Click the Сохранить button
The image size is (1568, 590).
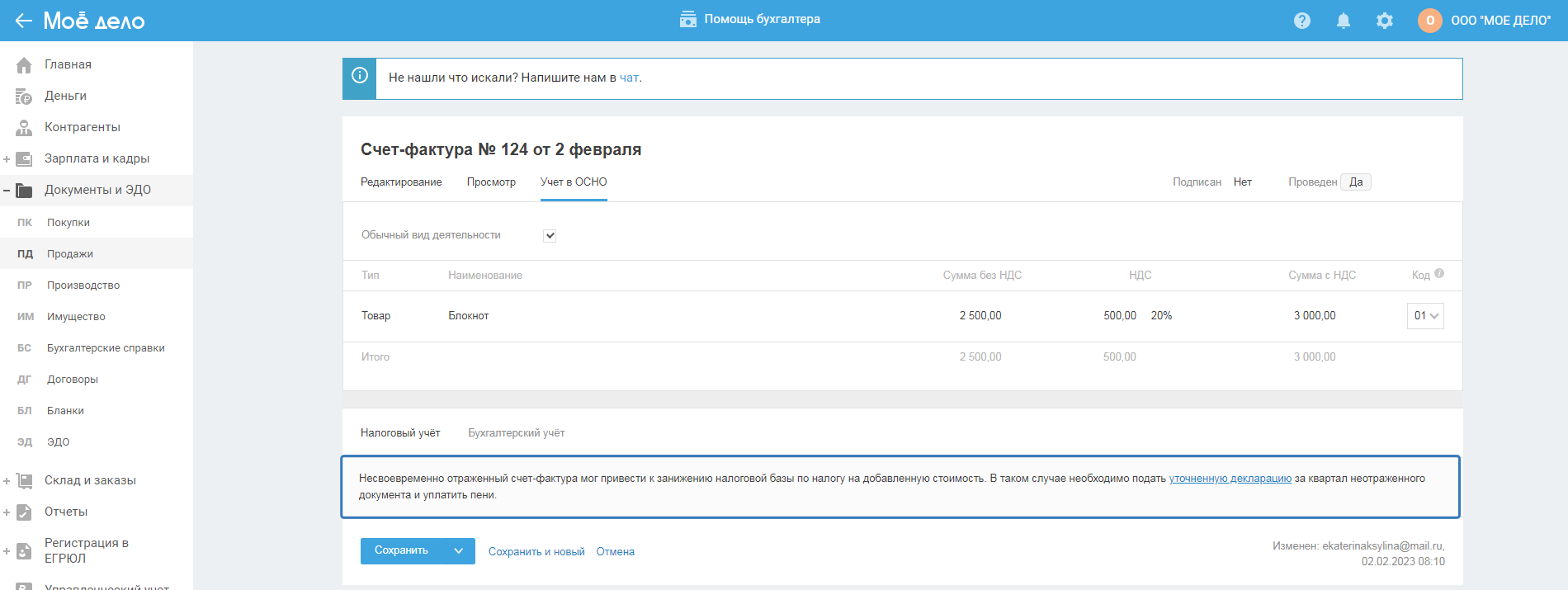[401, 551]
